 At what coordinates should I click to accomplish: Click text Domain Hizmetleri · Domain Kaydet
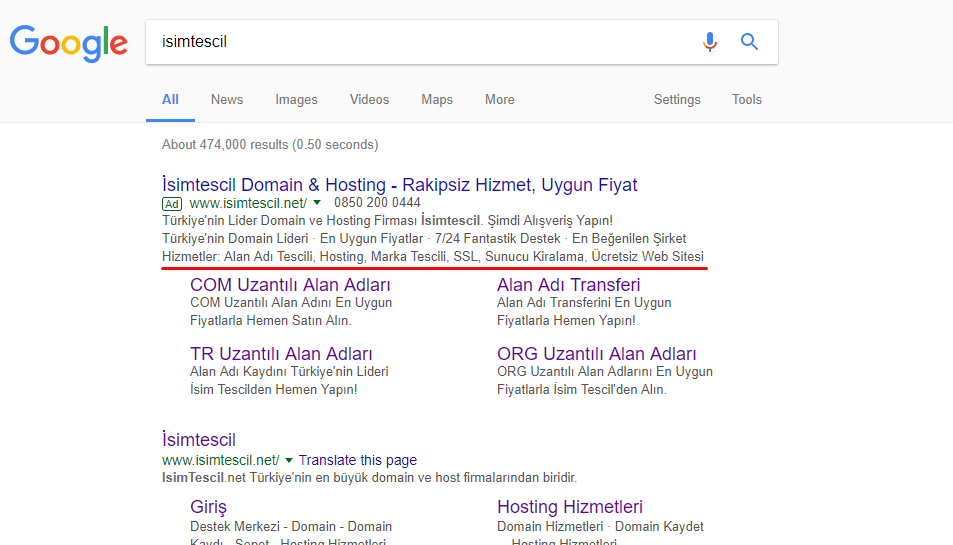tap(600, 527)
